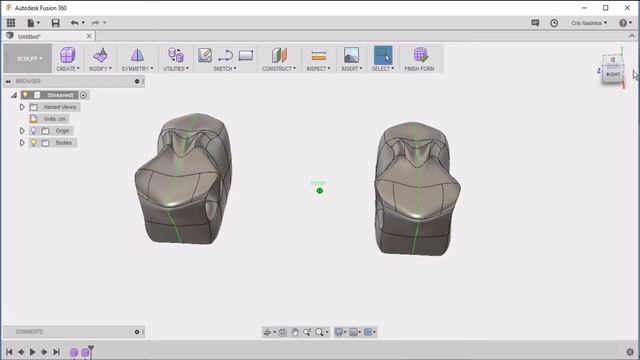Expand the Bodies folder
640x360 pixels.
[x=22, y=142]
